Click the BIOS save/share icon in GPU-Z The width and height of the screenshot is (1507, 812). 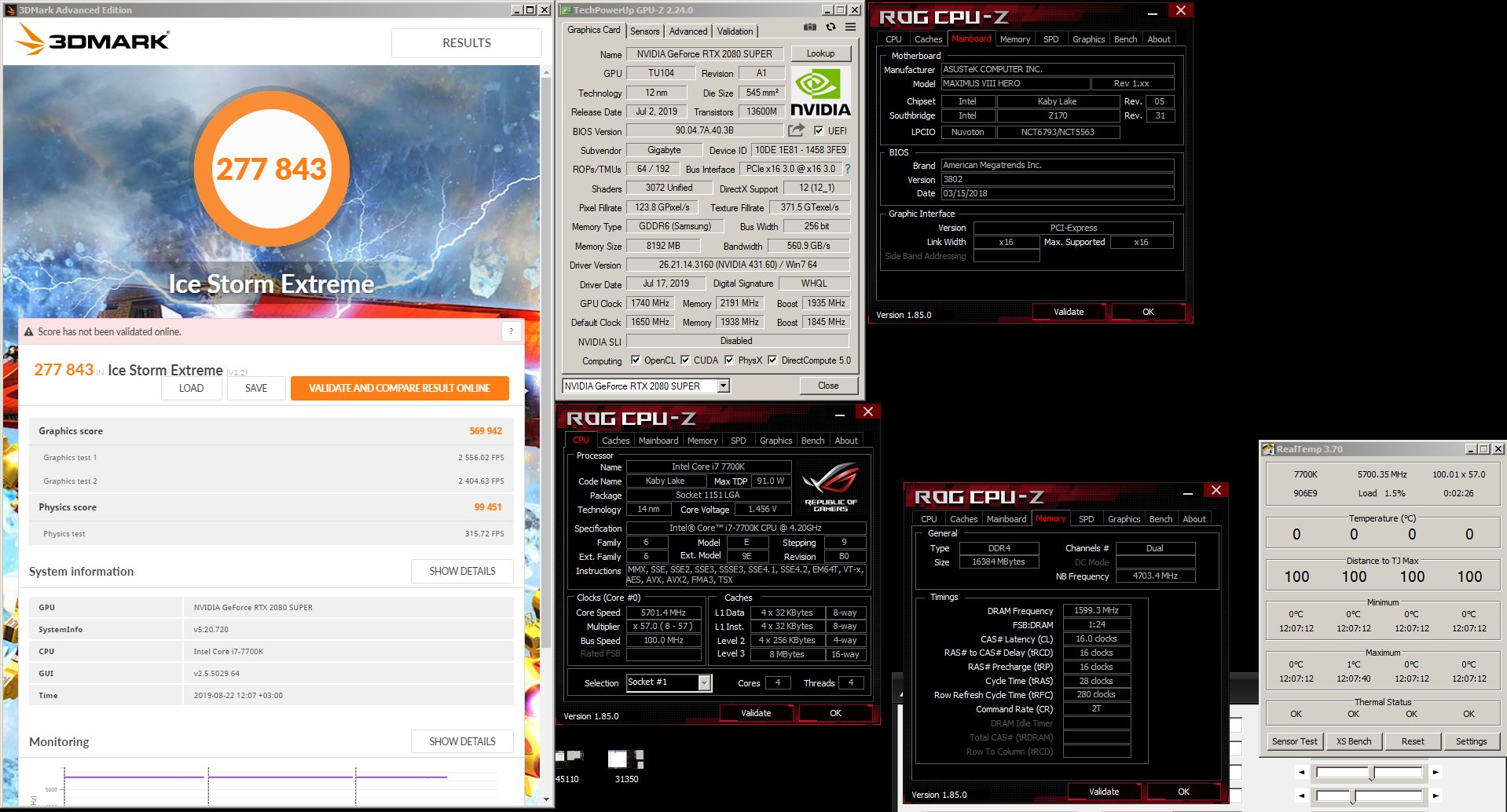(x=797, y=130)
